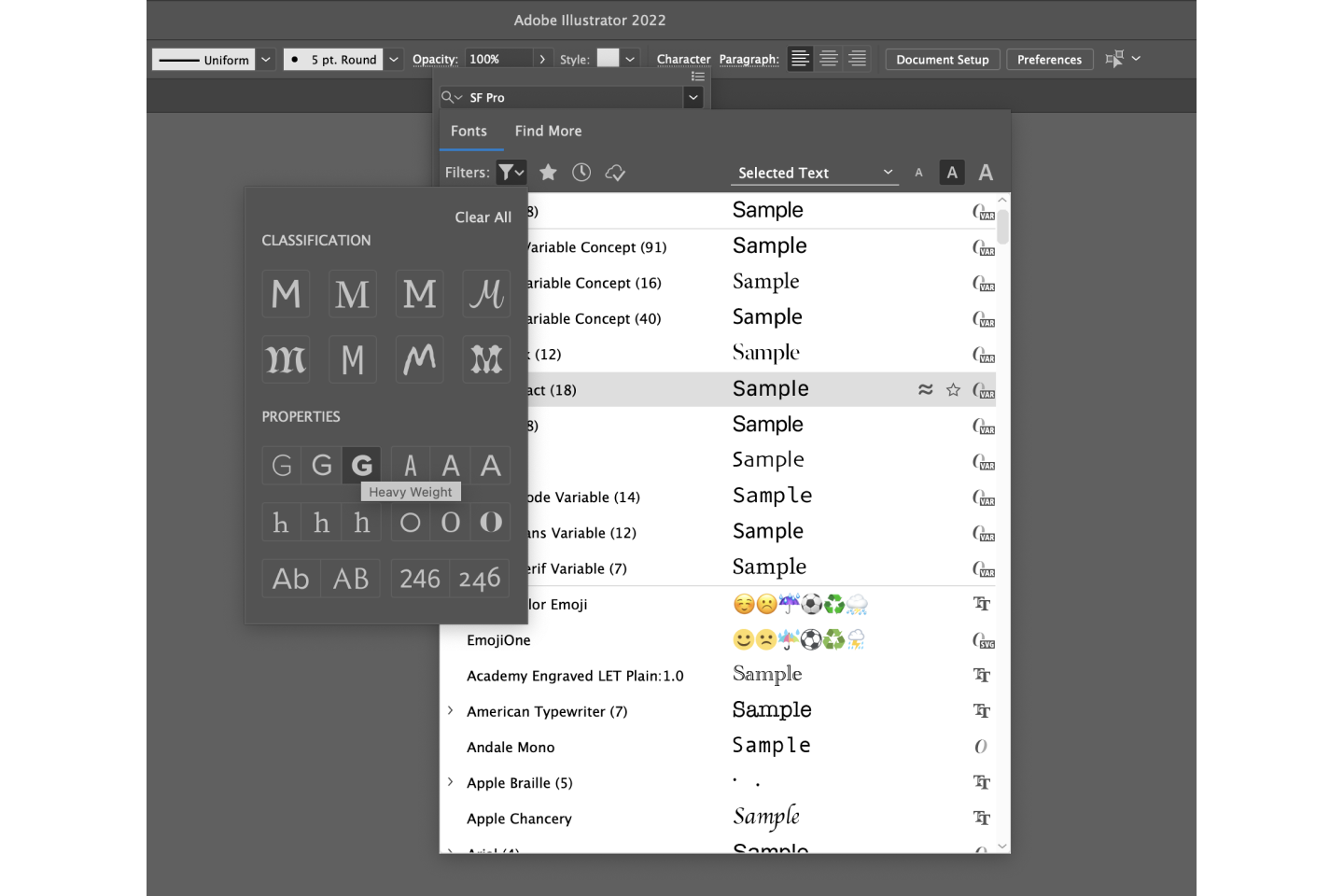The width and height of the screenshot is (1344, 896).
Task: Select the Script classification filter
Action: click(486, 294)
